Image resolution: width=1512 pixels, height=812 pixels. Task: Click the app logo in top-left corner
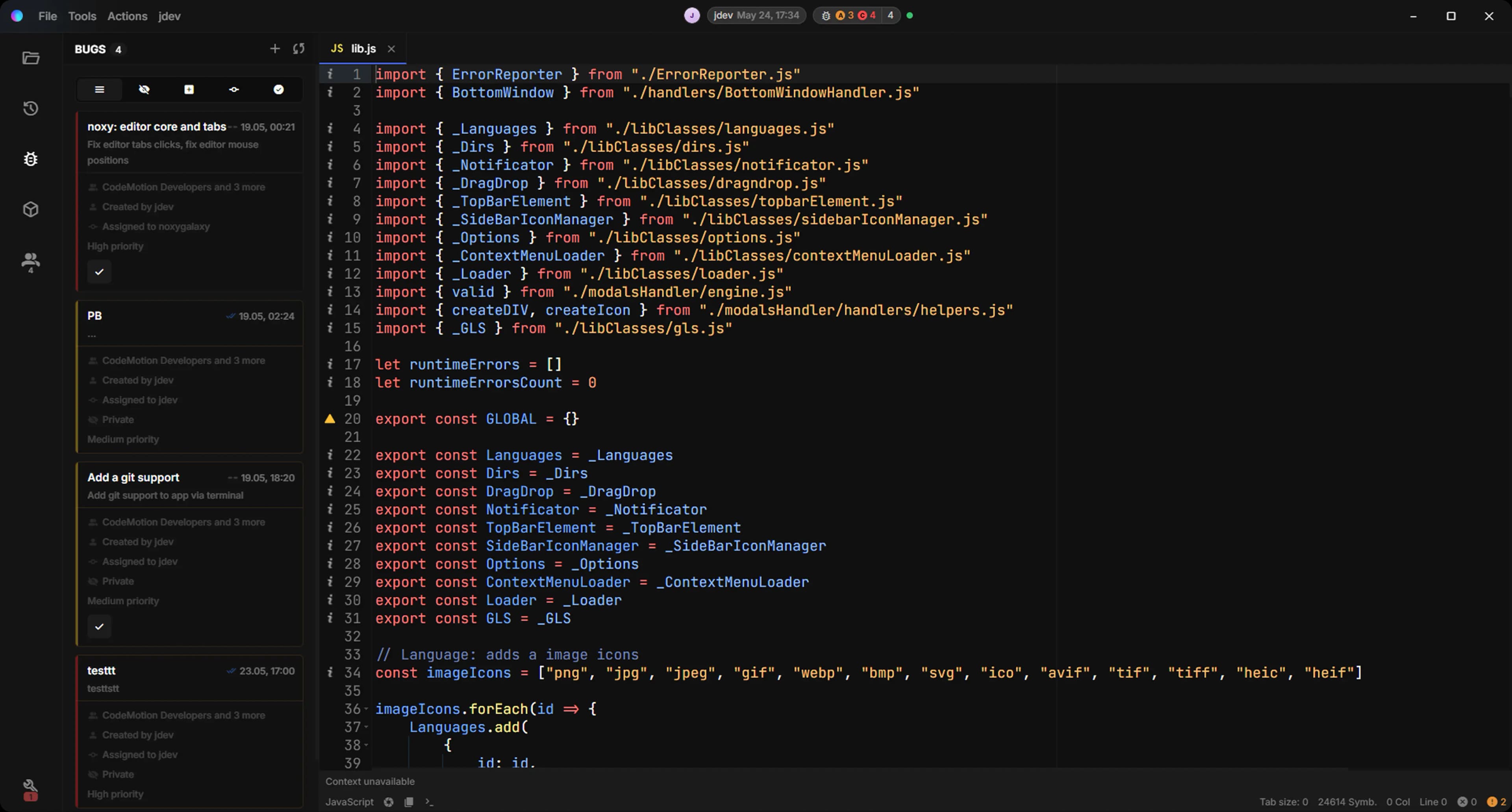(x=17, y=16)
